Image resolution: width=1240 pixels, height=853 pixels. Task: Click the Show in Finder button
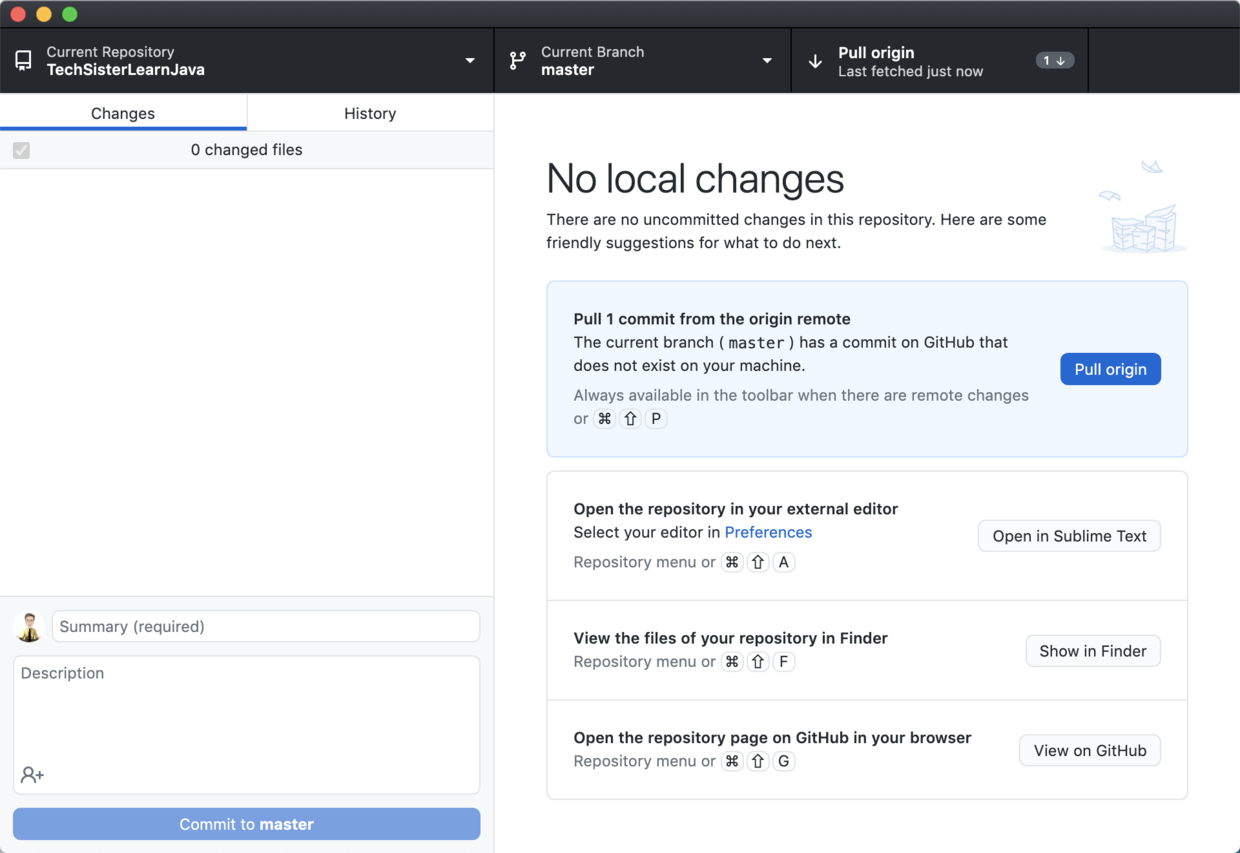pos(1093,651)
